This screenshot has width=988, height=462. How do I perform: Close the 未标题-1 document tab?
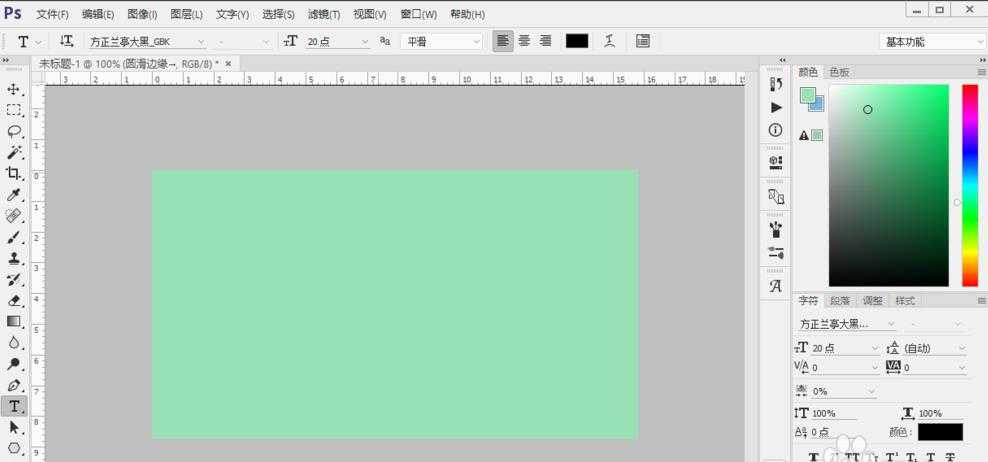[x=228, y=64]
